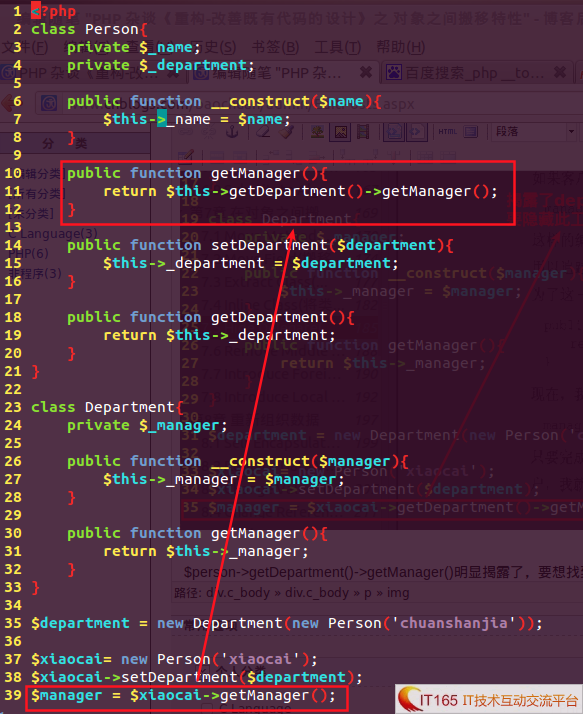Open the 帮助(H) help menu

click(400, 47)
